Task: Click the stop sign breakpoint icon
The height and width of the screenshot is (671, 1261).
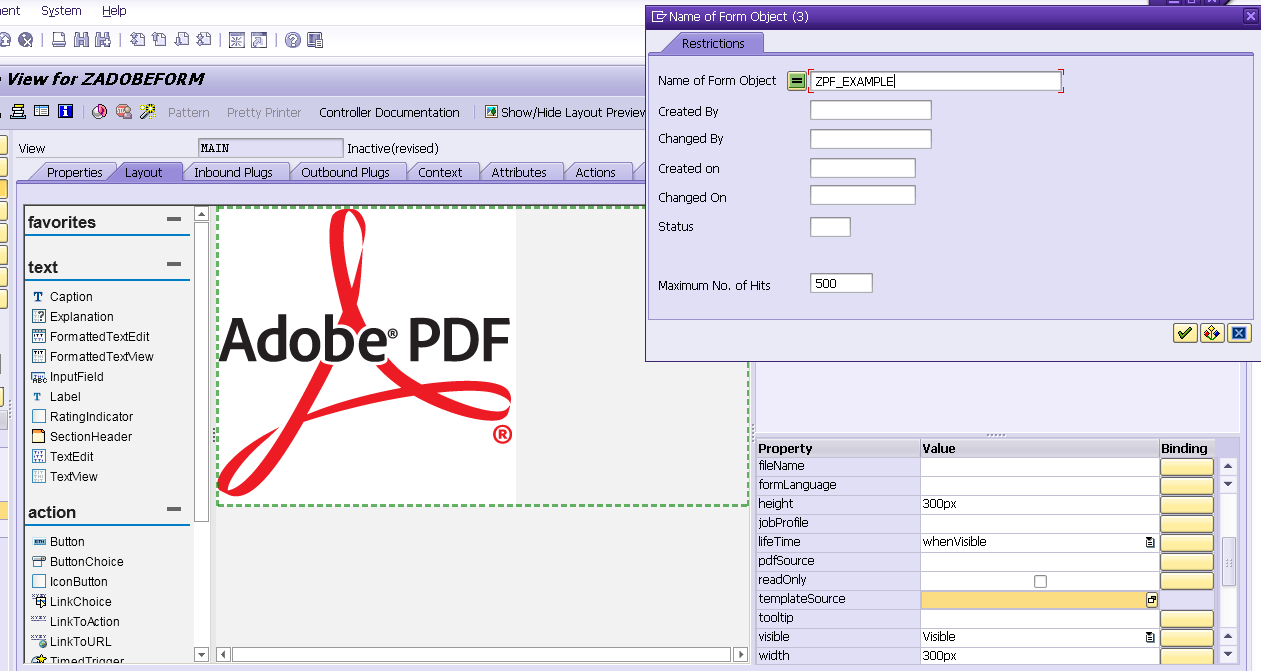Action: click(x=124, y=112)
